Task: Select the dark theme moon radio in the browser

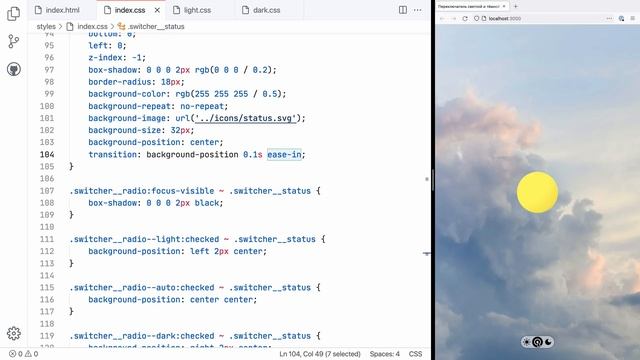Action: pyautogui.click(x=548, y=342)
